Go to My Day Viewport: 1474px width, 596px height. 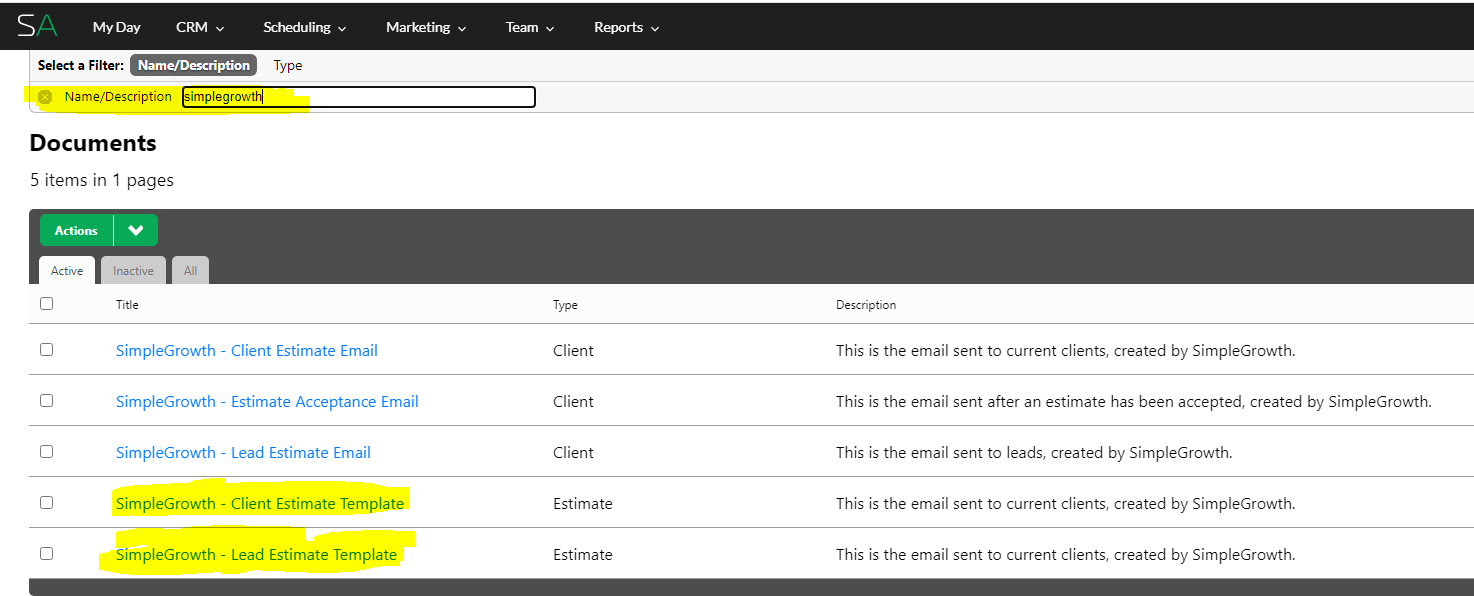pyautogui.click(x=117, y=27)
